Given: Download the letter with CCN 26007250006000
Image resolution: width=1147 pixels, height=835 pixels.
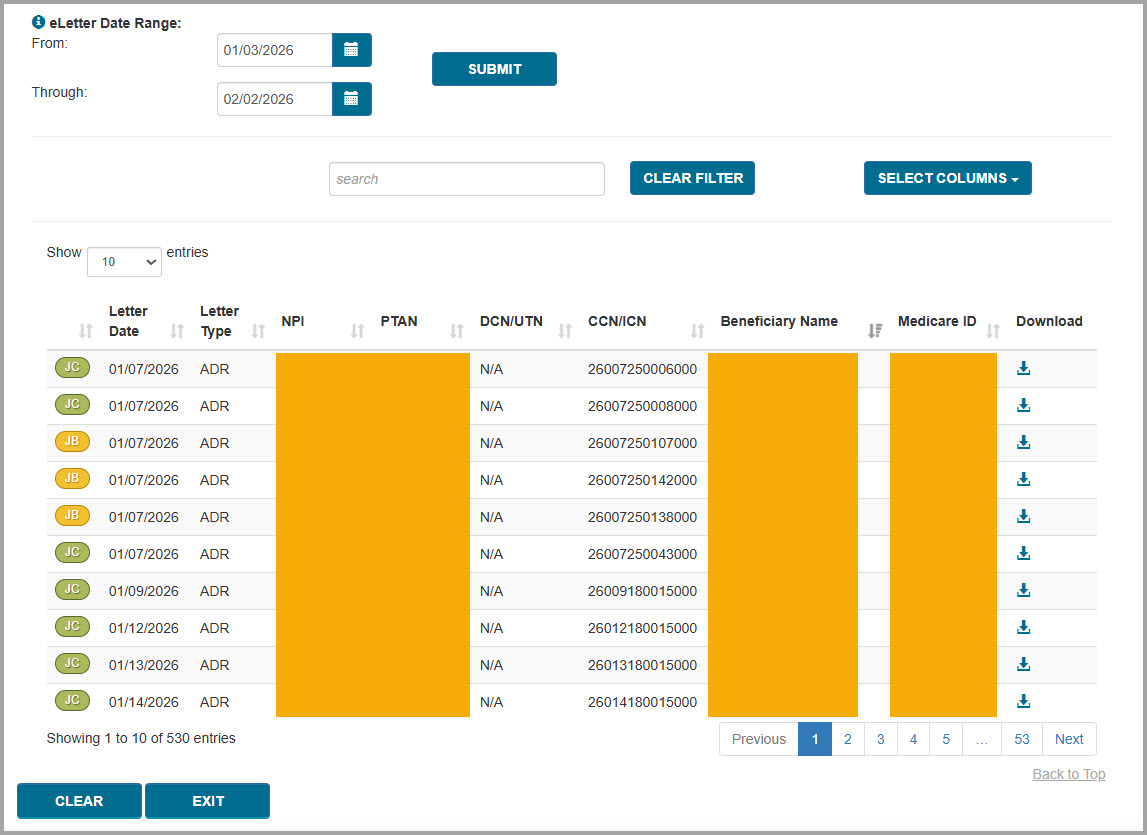Looking at the screenshot, I should coord(1023,369).
